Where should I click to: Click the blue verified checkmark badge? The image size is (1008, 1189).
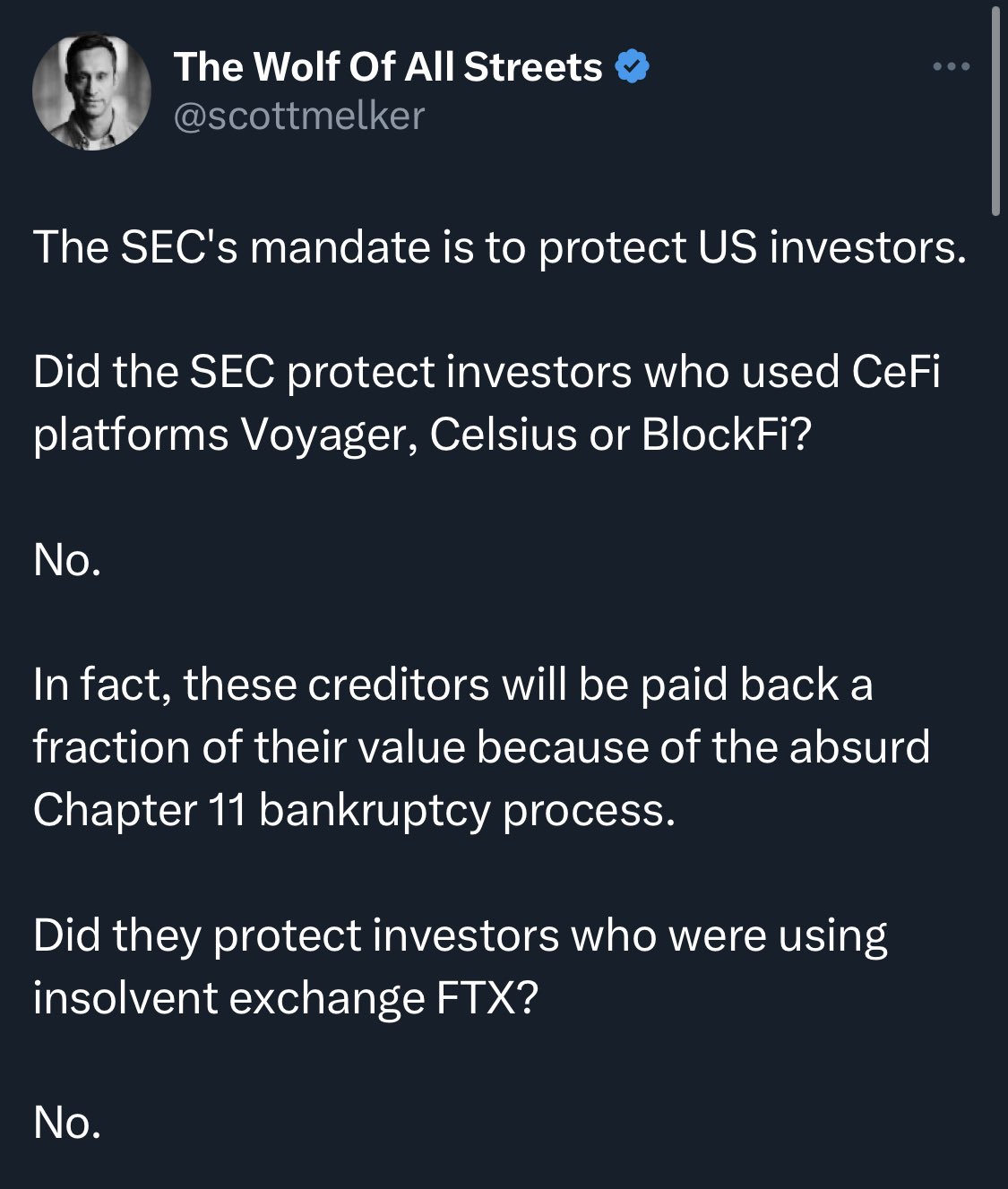click(633, 67)
